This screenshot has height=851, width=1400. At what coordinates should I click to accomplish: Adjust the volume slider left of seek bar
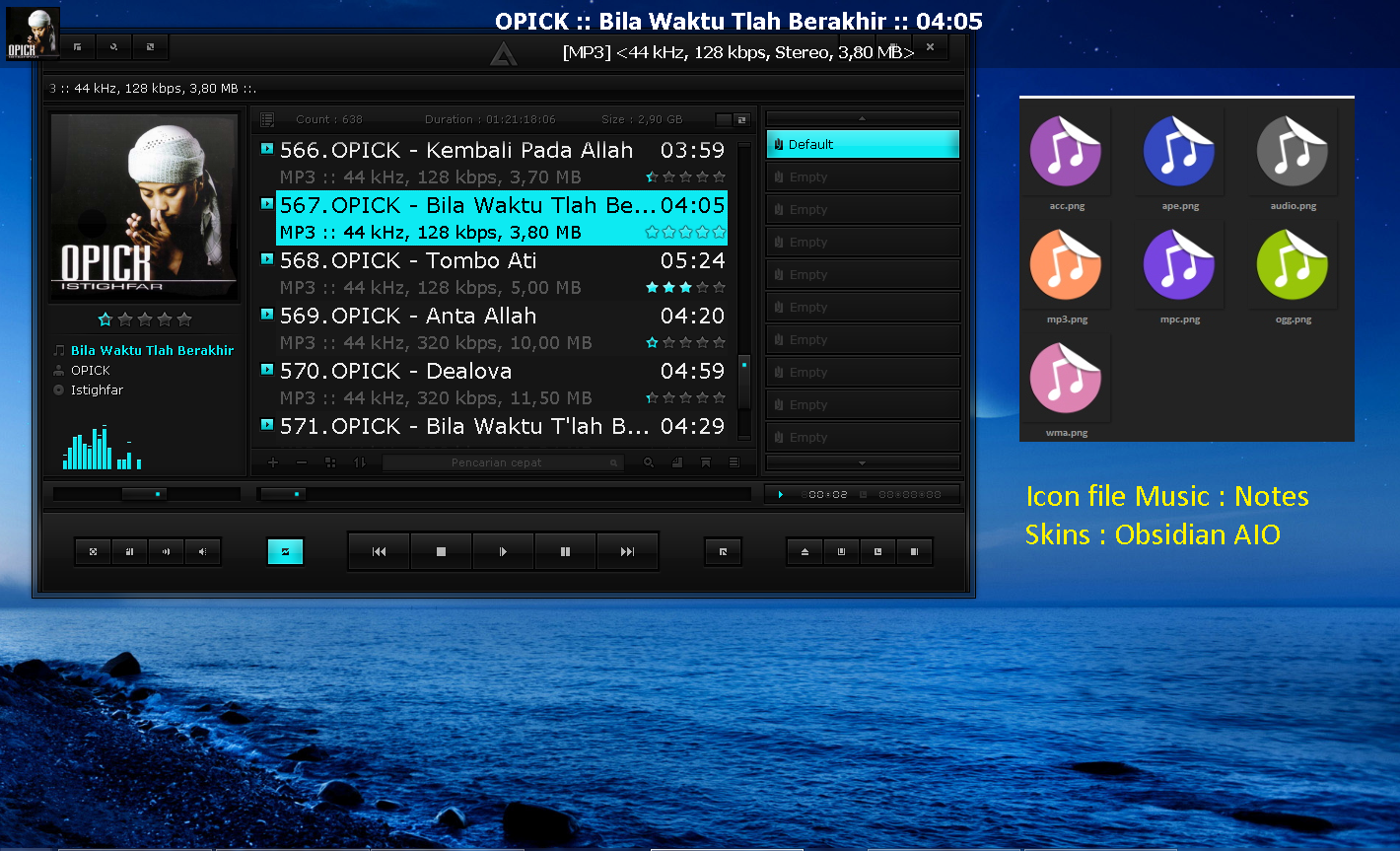147,494
